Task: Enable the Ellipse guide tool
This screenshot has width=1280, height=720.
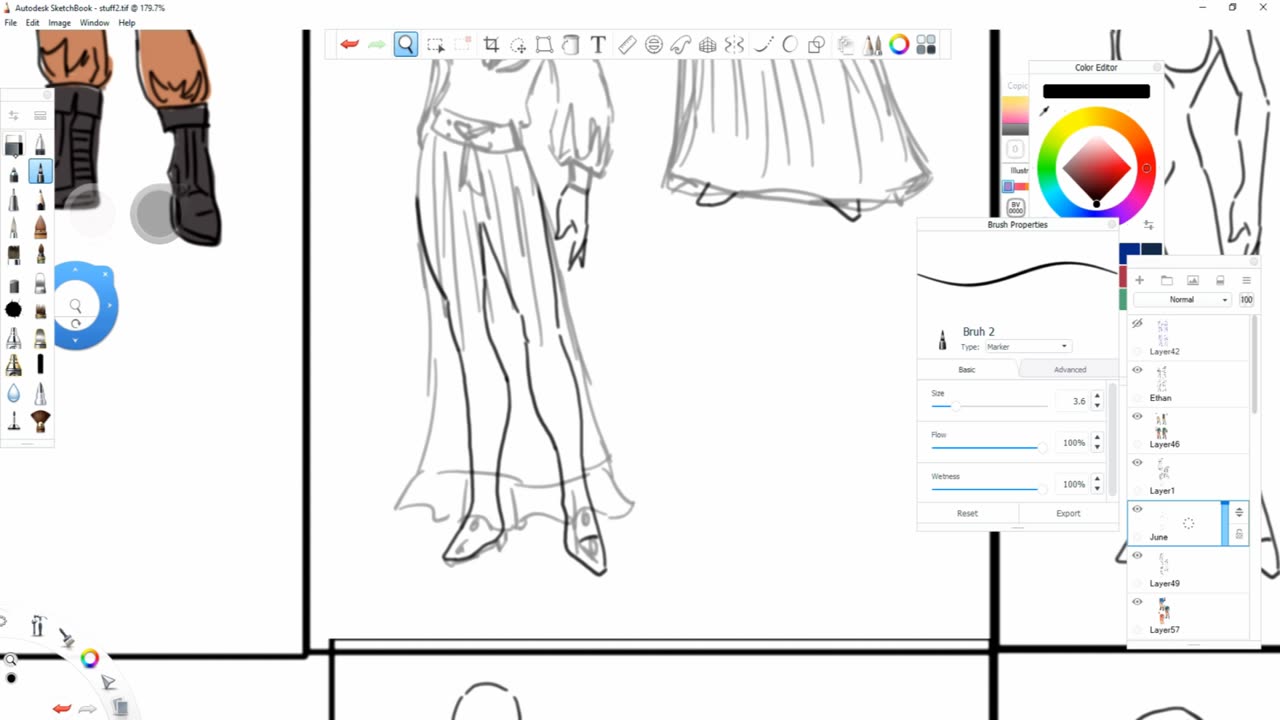Action: click(653, 44)
